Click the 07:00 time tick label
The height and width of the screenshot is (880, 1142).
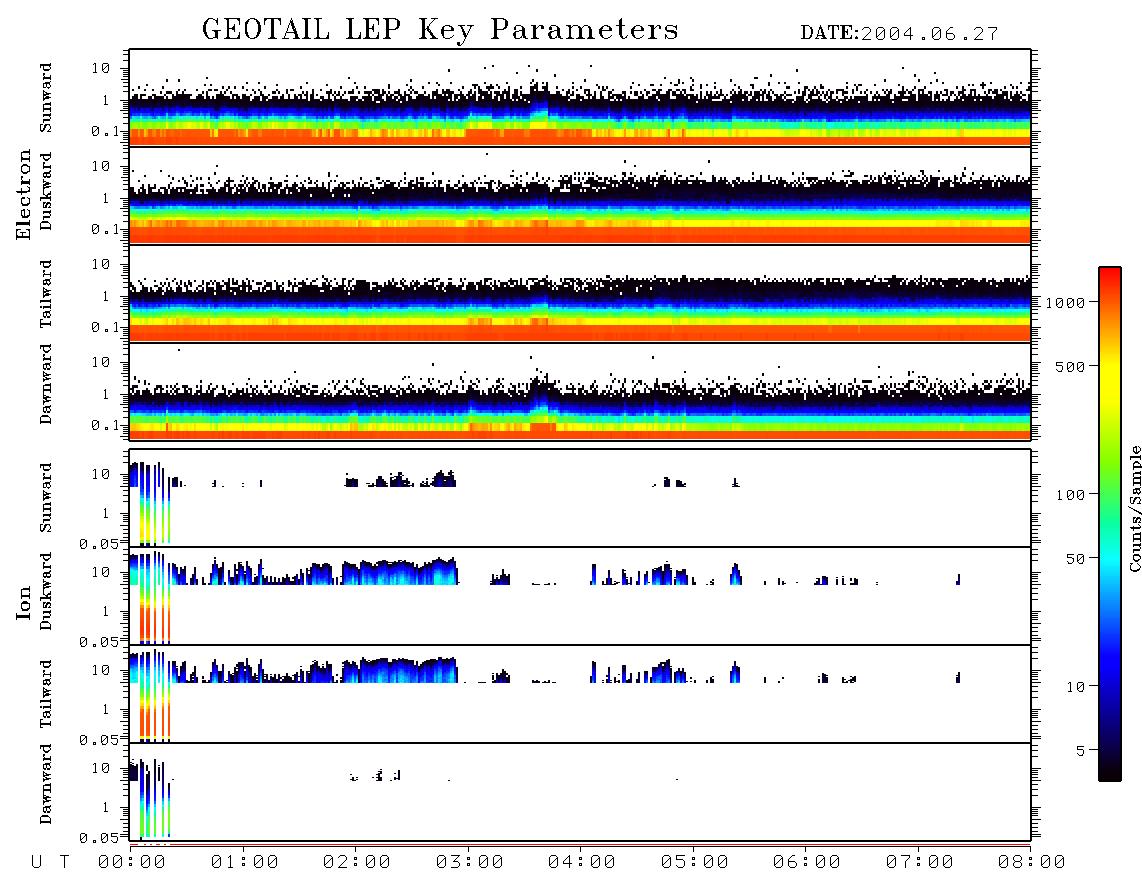click(920, 863)
